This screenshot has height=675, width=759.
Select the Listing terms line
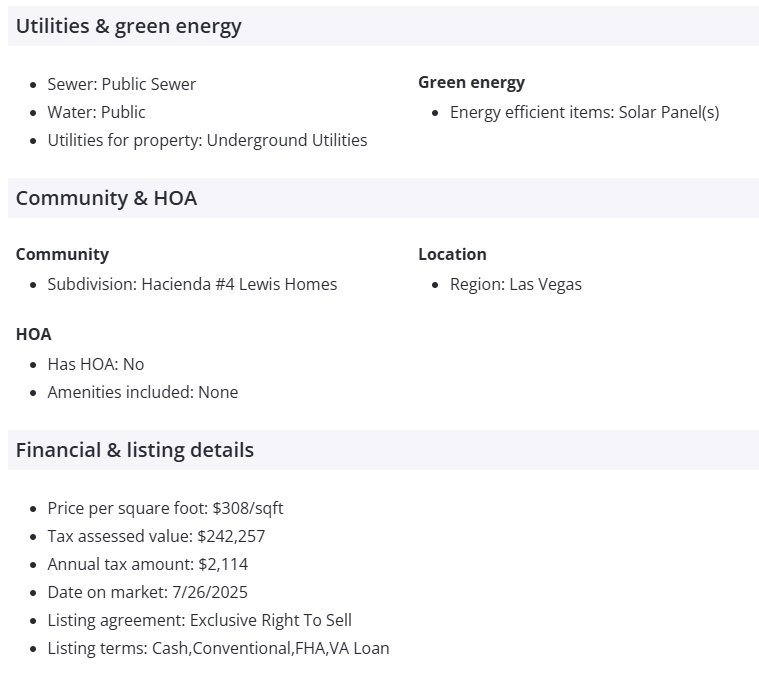click(x=218, y=648)
